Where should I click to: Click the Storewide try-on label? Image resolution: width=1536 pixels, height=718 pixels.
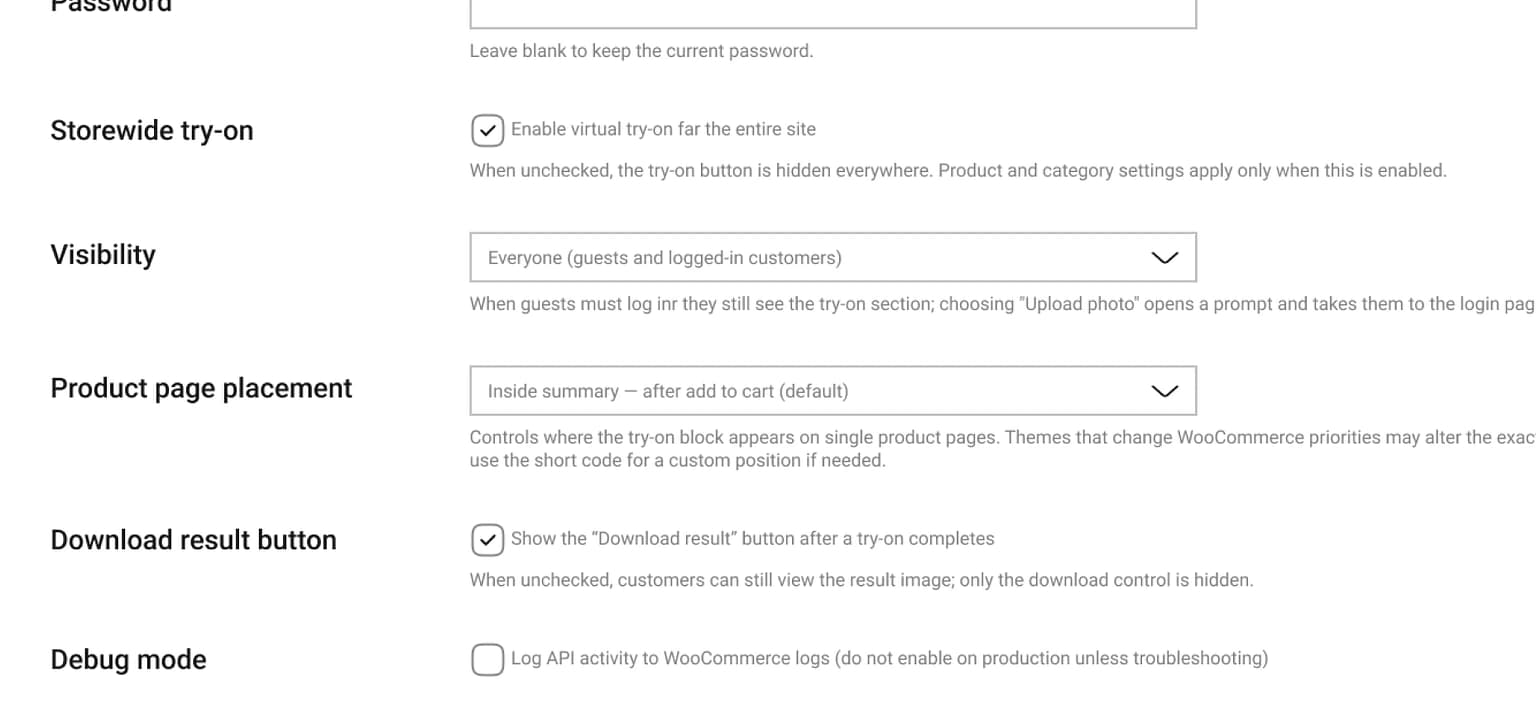click(x=152, y=130)
